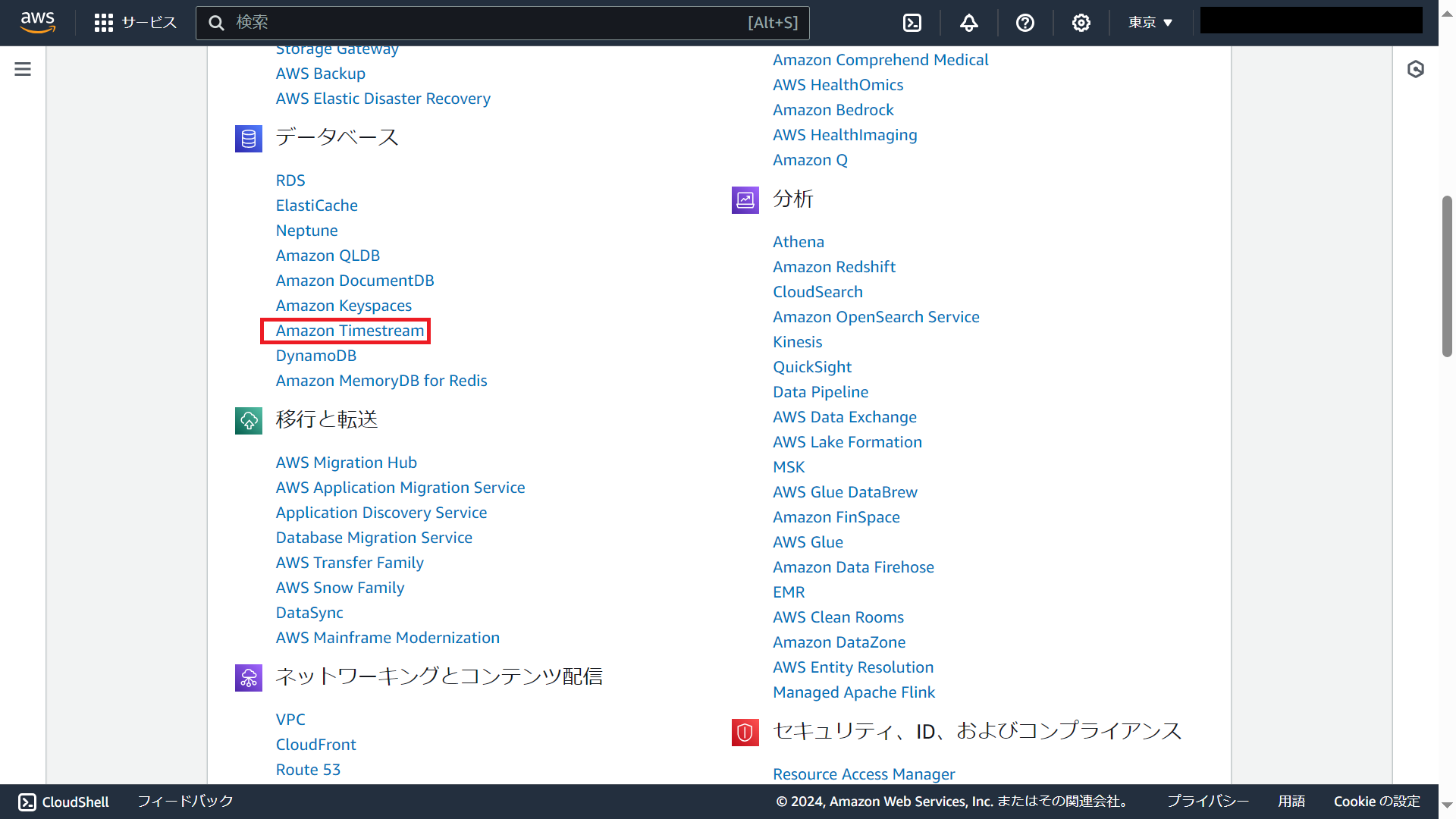Open the settings gear icon
This screenshot has height=819, width=1456.
pos(1081,23)
